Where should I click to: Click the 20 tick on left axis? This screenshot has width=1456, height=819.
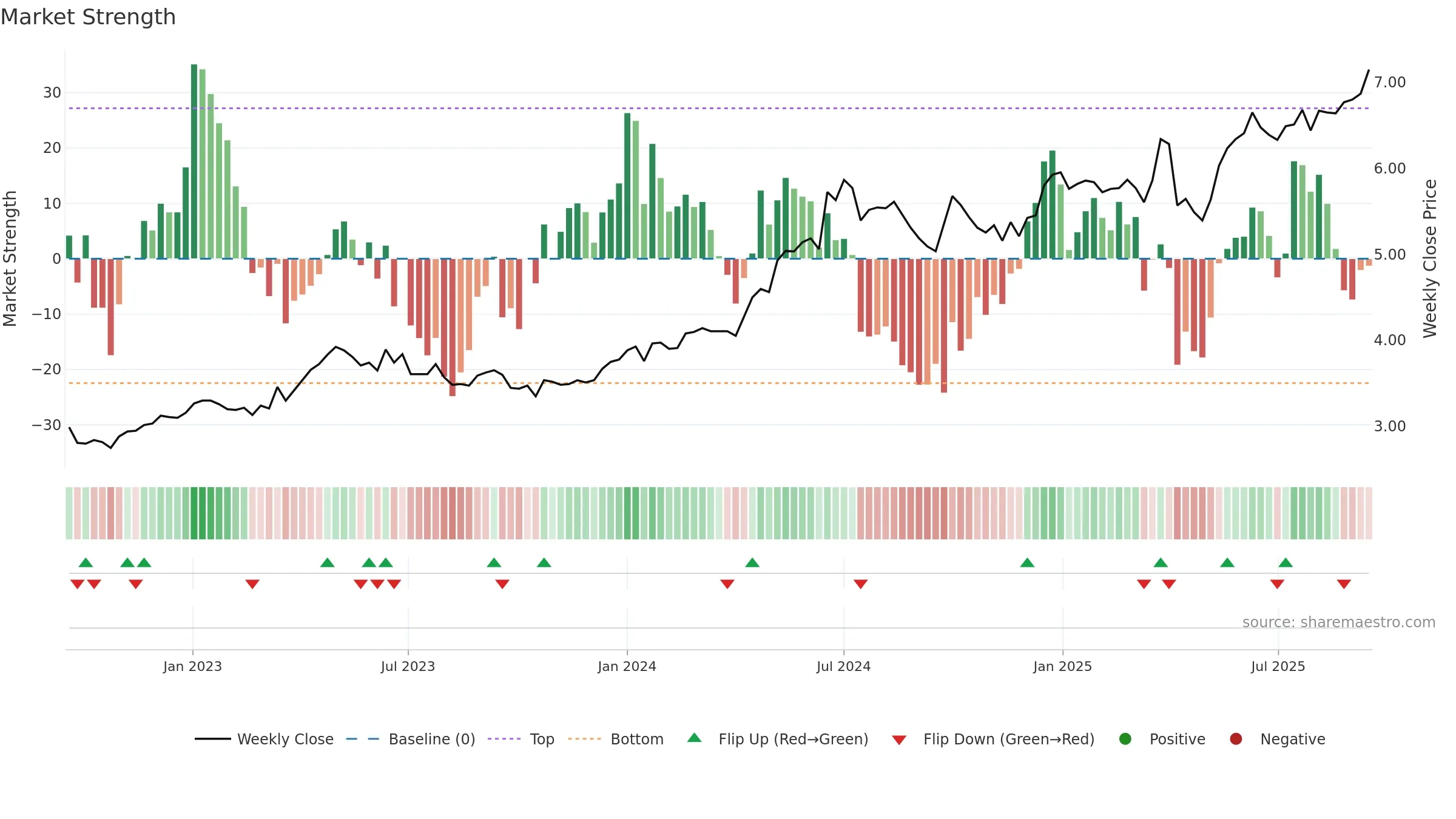[52, 148]
